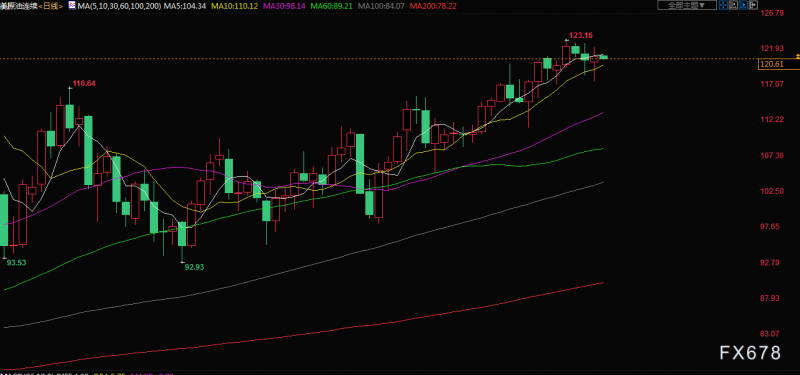Viewport: 800px width, 375px height.
Task: Click the small orange marker above 120.61
Action: pyautogui.click(x=797, y=55)
